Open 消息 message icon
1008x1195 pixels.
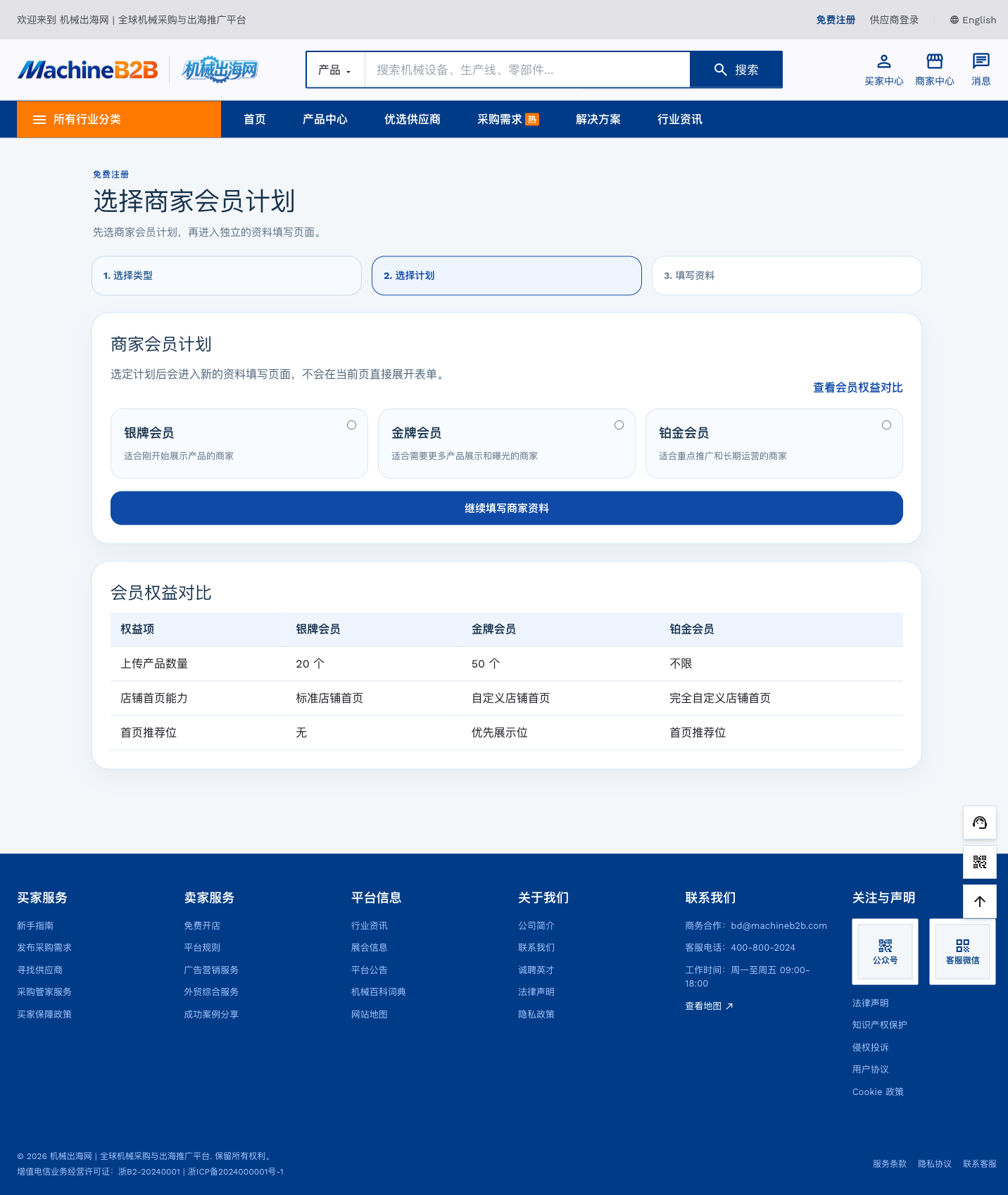(981, 61)
